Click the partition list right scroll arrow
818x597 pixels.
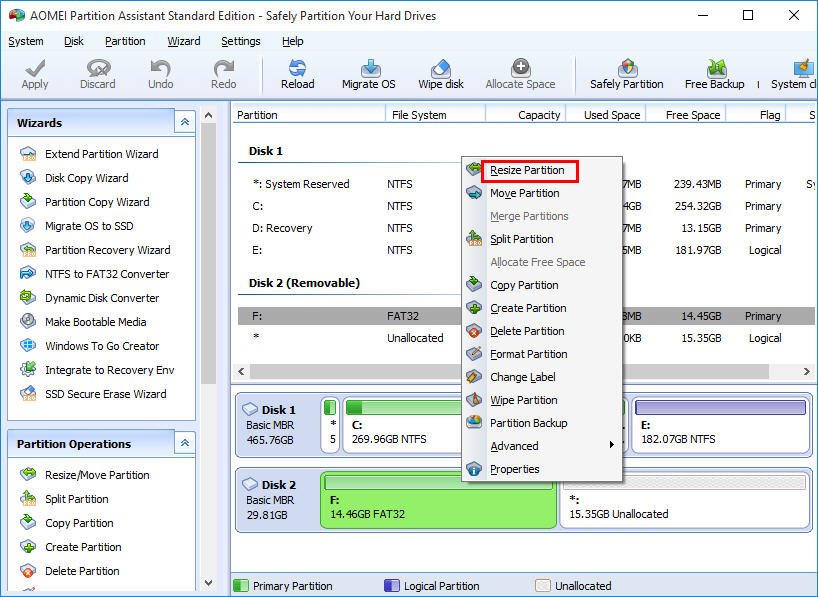pyautogui.click(x=807, y=372)
